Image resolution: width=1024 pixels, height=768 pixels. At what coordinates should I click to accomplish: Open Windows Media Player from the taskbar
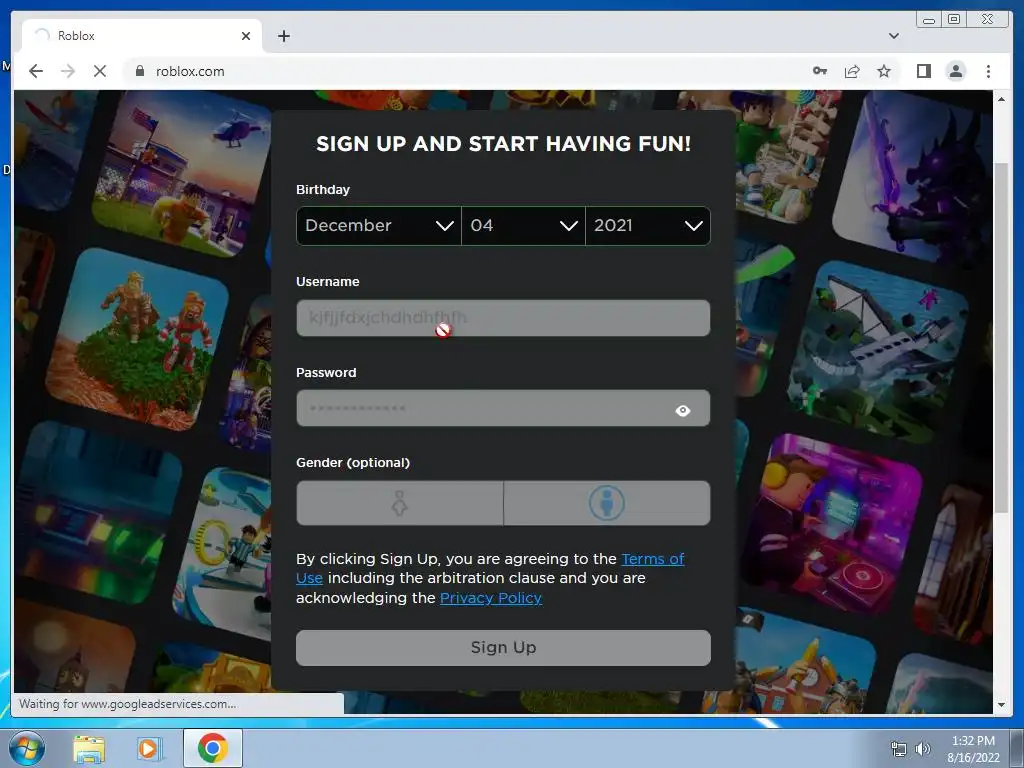149,748
